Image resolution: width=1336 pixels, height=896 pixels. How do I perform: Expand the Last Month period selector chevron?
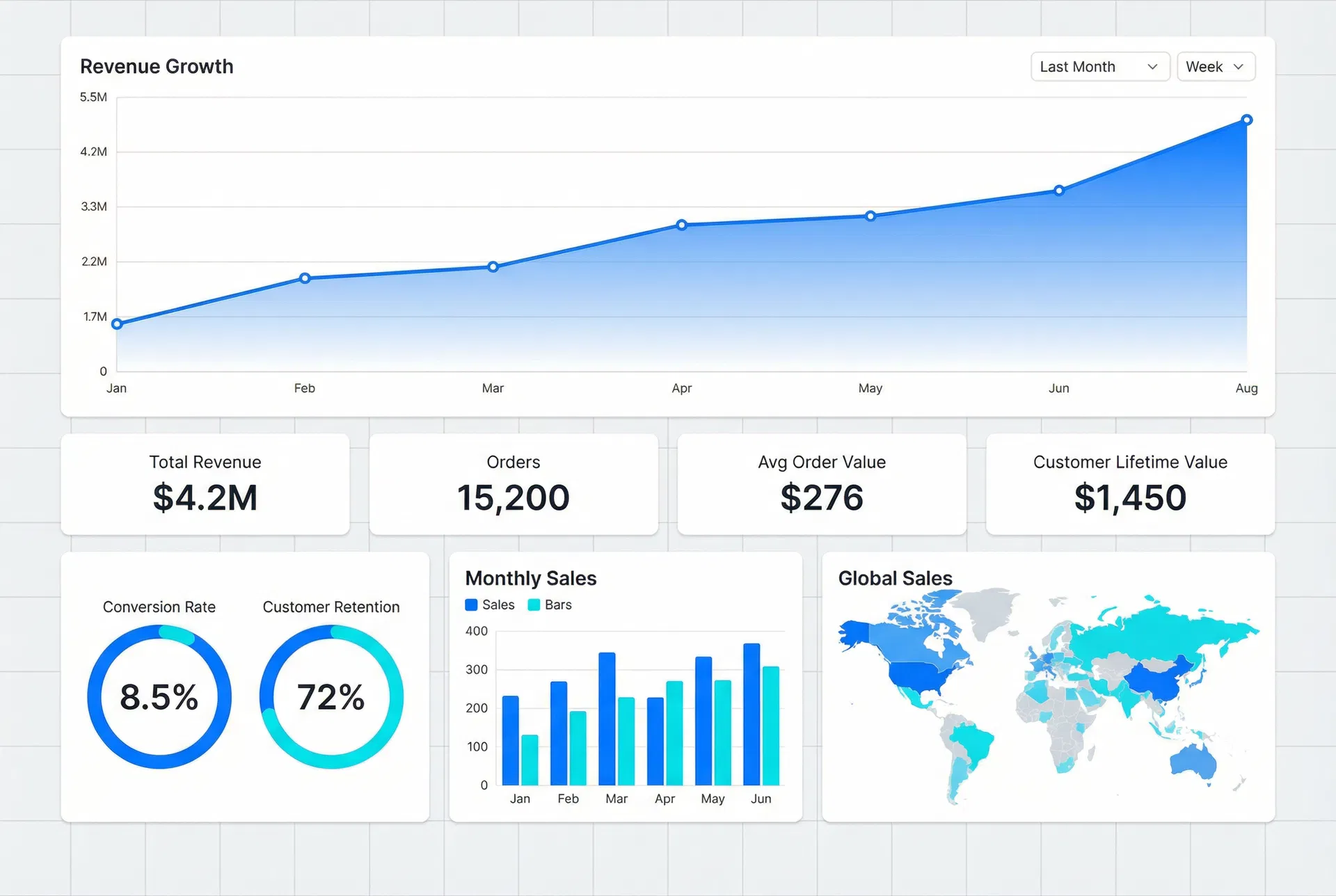[x=1154, y=66]
